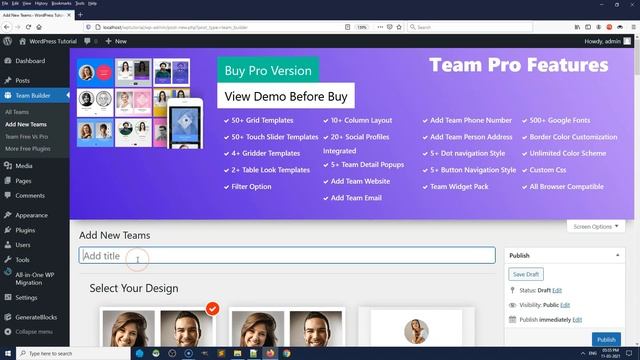Open Firefox hamburger menu

[x=633, y=27]
